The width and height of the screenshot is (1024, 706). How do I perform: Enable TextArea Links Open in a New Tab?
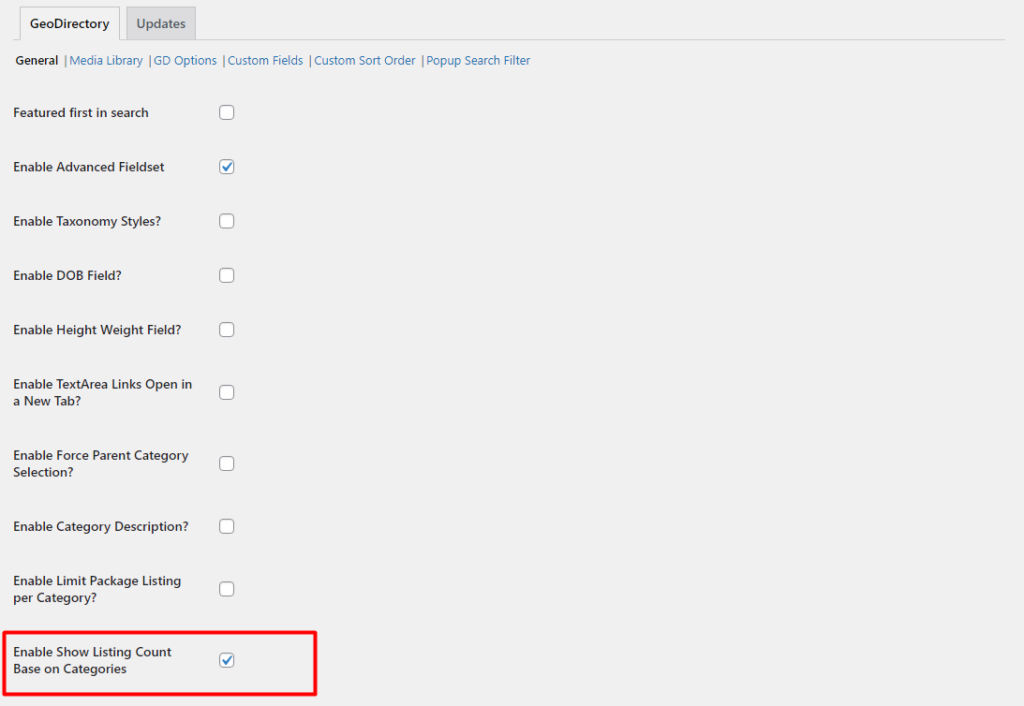click(226, 391)
